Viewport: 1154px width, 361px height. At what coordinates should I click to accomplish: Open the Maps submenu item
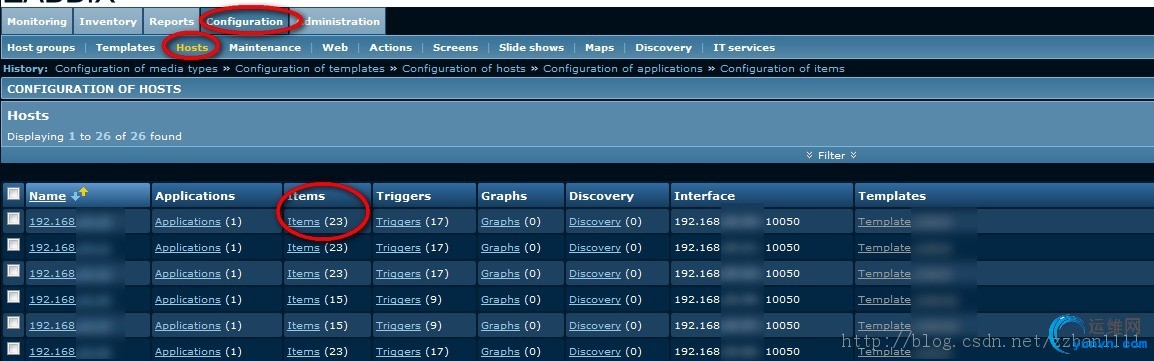pos(599,47)
